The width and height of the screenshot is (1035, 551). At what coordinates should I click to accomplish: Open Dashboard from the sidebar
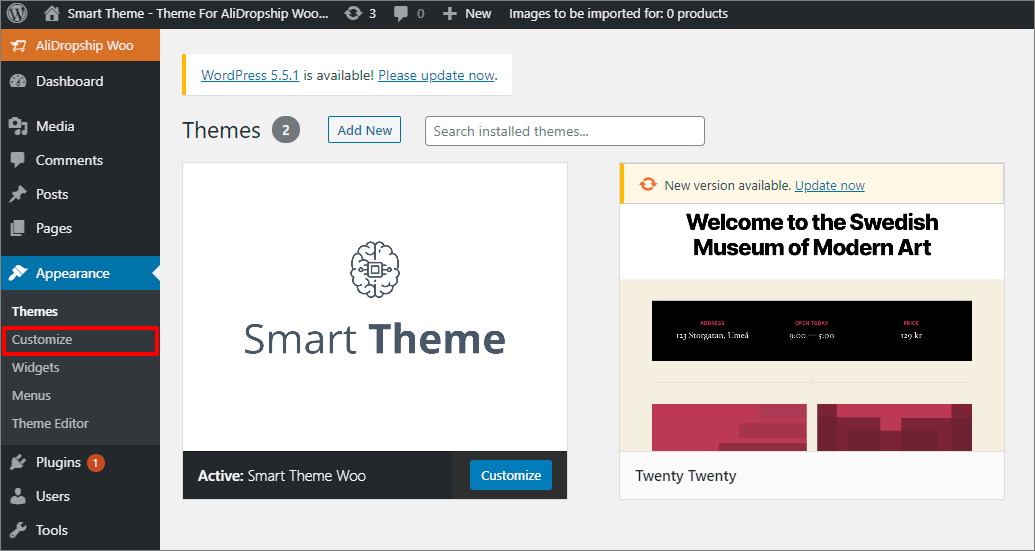tap(69, 81)
